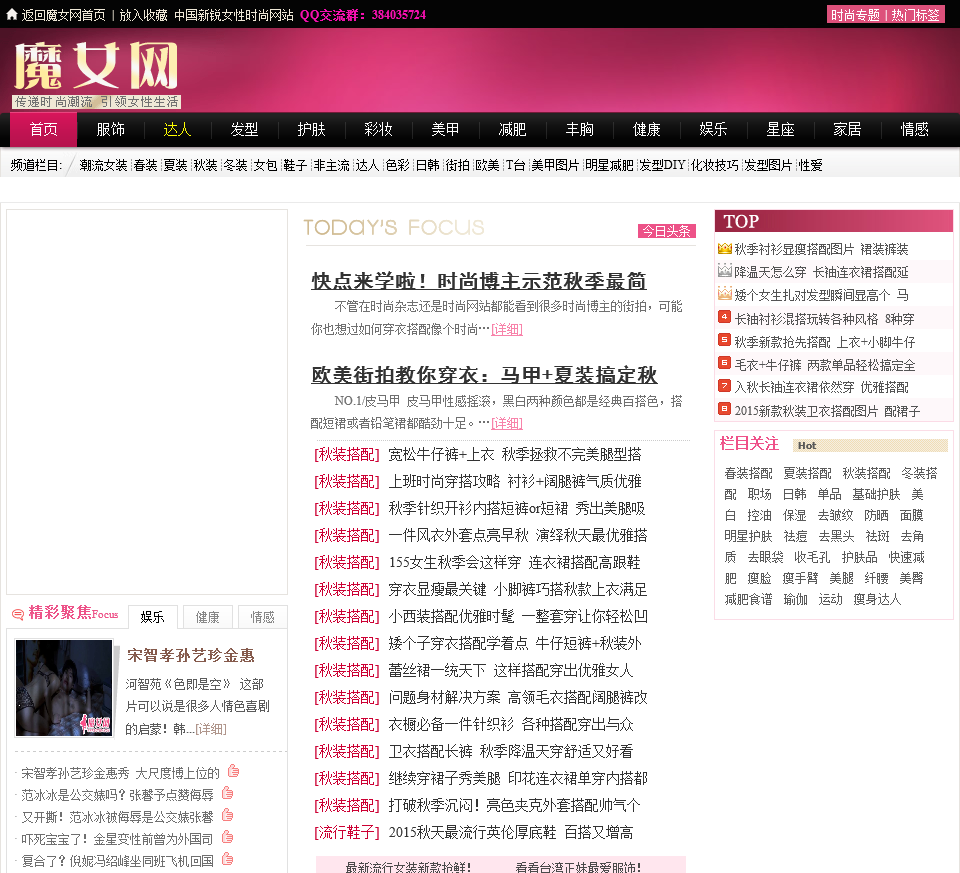
Task: Click the number 8 rank badge
Action: (x=724, y=408)
